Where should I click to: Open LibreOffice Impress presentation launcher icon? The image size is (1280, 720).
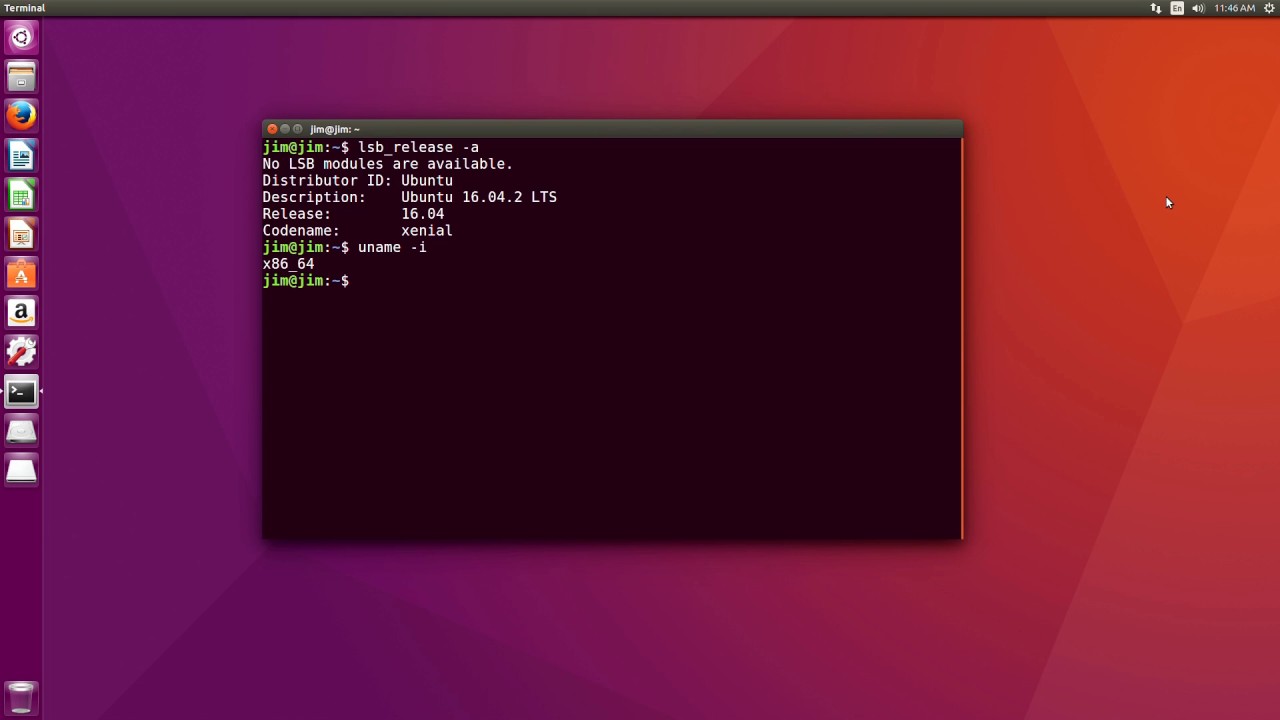pos(21,234)
